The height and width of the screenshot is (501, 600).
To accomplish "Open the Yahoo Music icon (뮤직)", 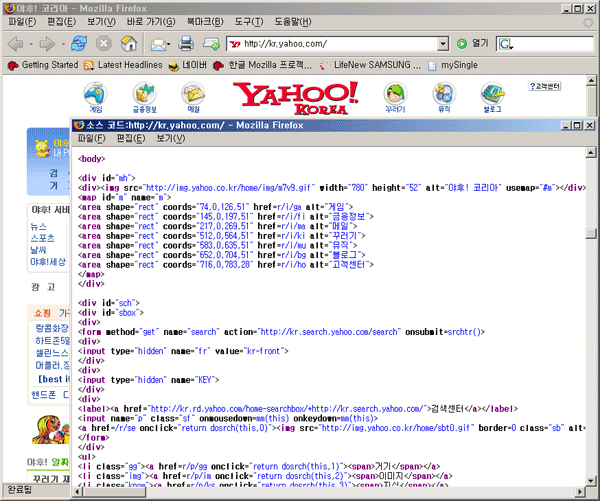I will point(444,97).
